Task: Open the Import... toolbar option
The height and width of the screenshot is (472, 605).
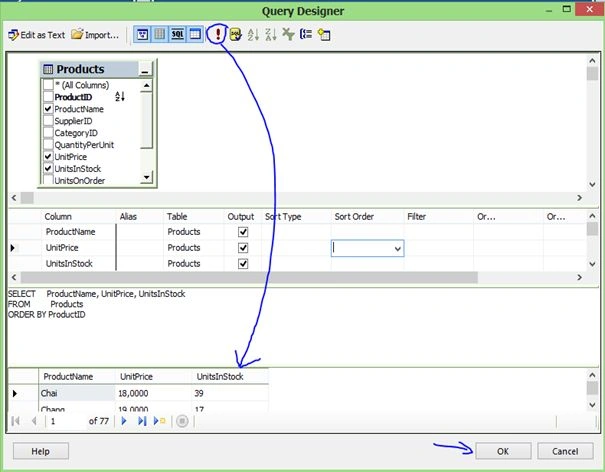Action: click(95, 35)
